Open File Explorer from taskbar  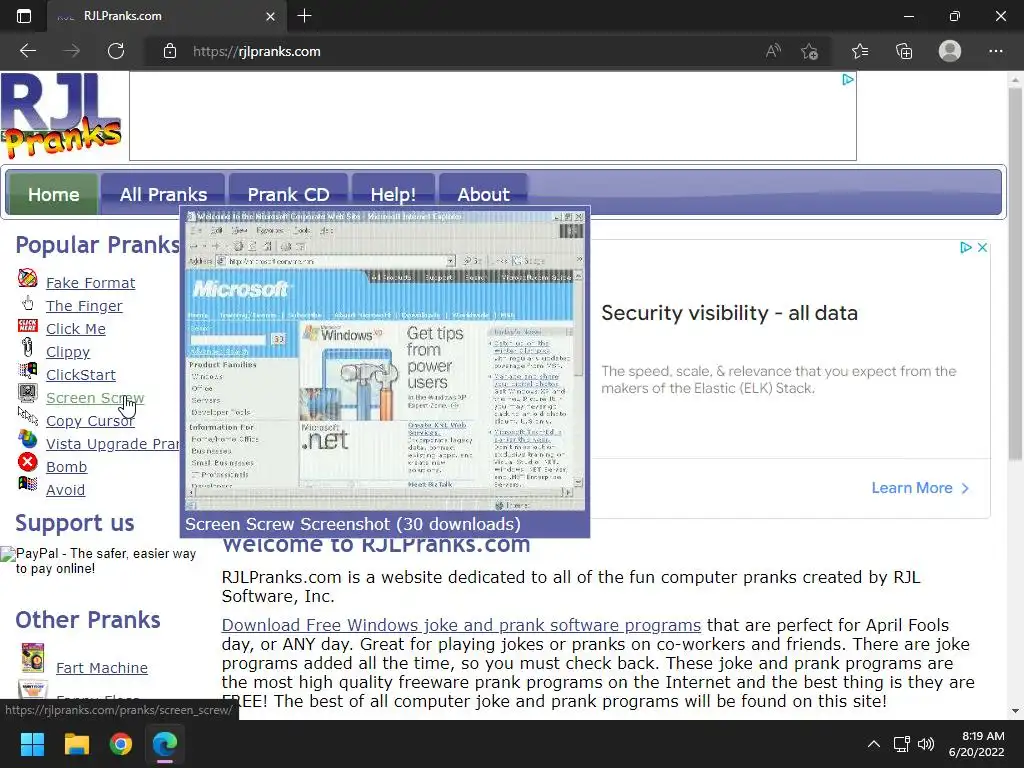point(76,744)
